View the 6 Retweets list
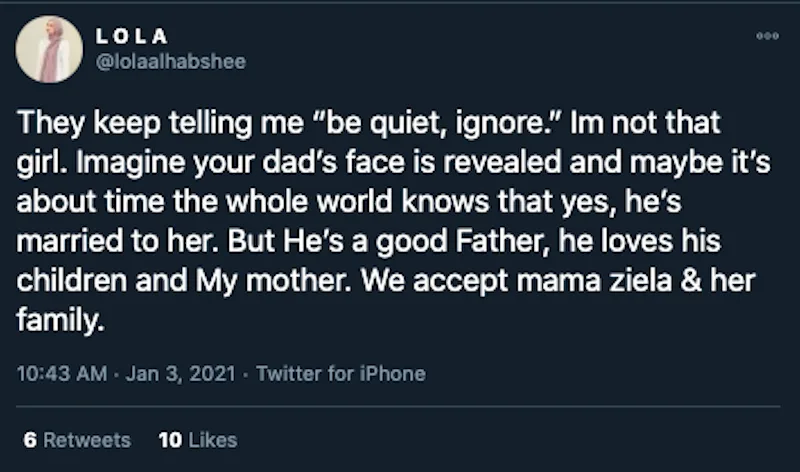The image size is (800, 472). pyautogui.click(x=76, y=439)
